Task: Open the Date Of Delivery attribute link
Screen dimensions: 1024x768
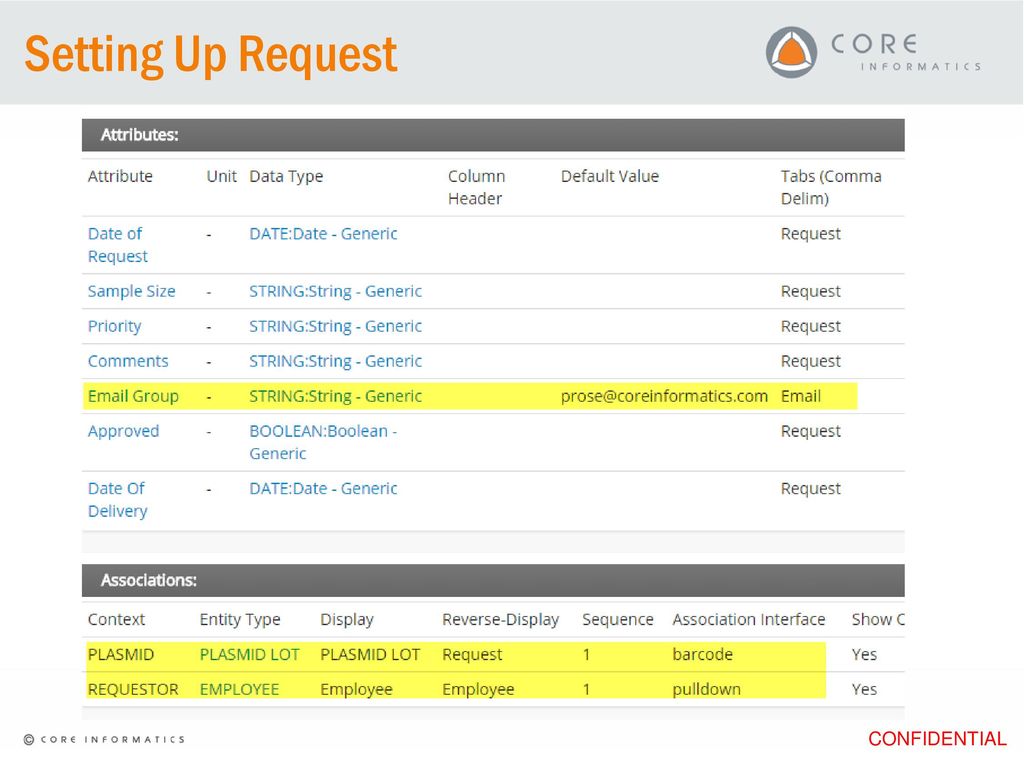Action: 118,500
